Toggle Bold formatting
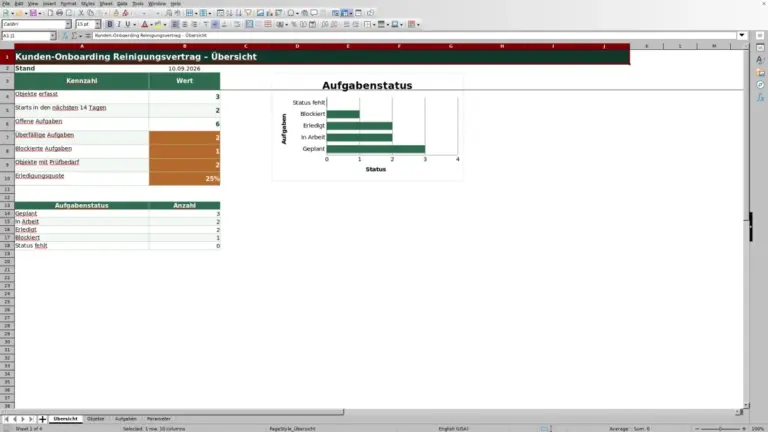Viewport: 768px width, 432px height. click(110, 24)
